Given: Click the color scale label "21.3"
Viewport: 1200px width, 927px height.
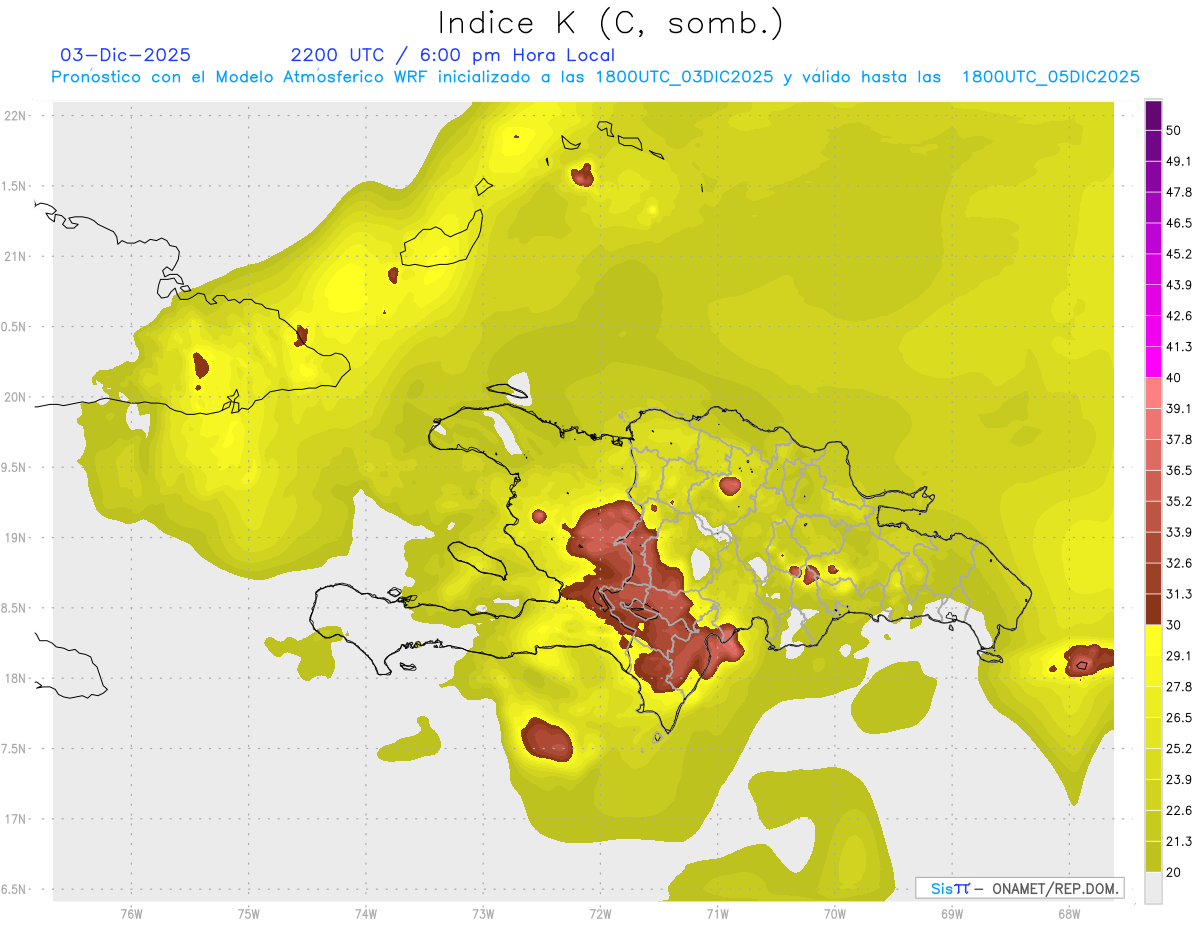Looking at the screenshot, I should 1179,841.
